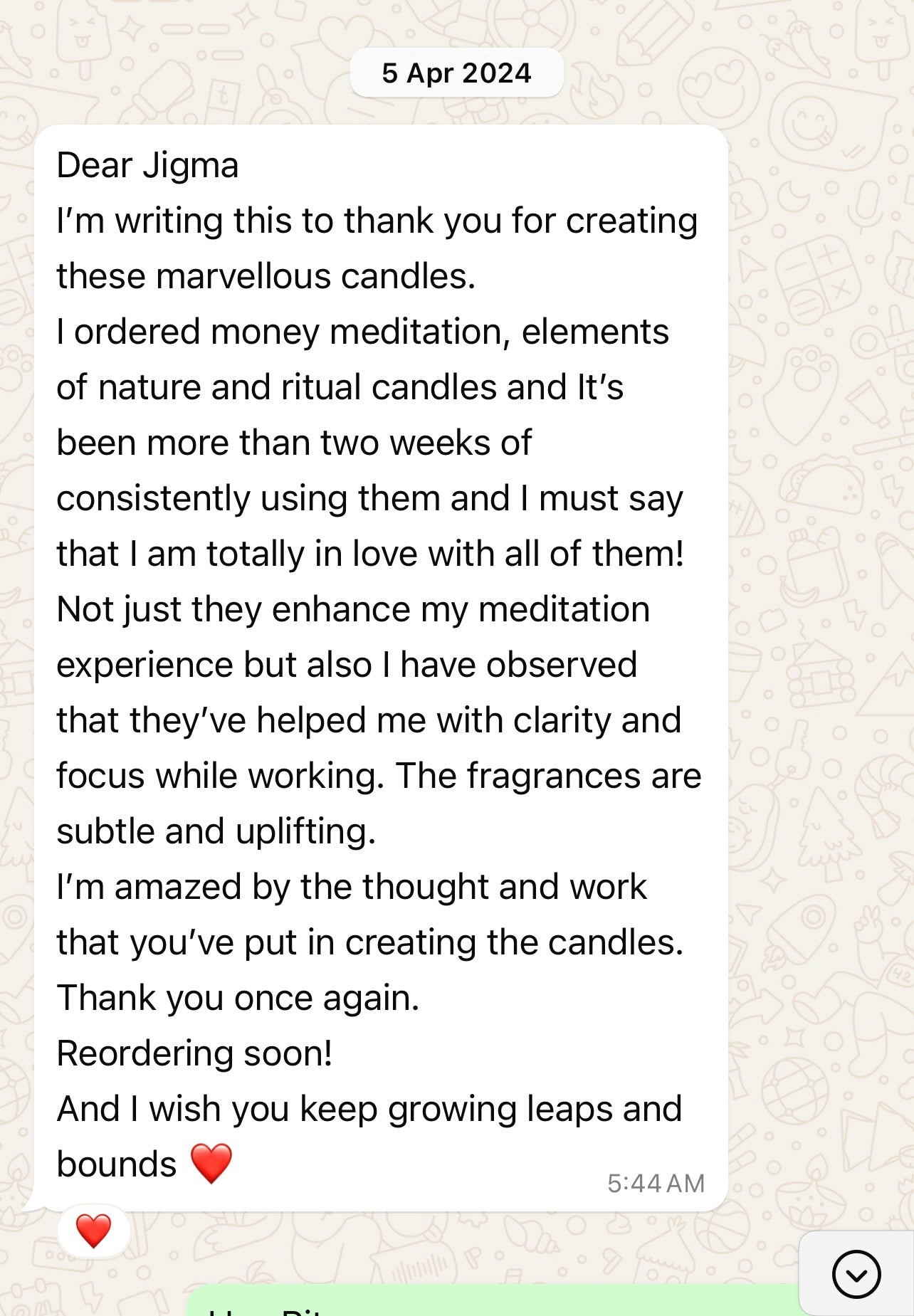
Task: Tap the words "these marvellous candles."
Action: point(266,277)
